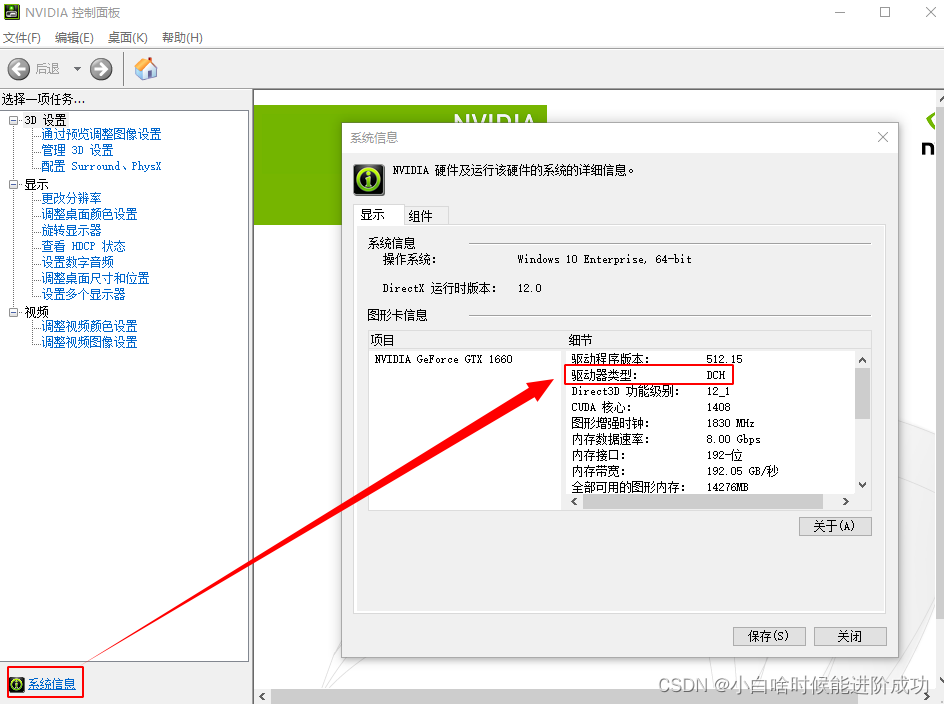Select the 3D 设置 tree label
The width and height of the screenshot is (944, 704).
(45, 120)
